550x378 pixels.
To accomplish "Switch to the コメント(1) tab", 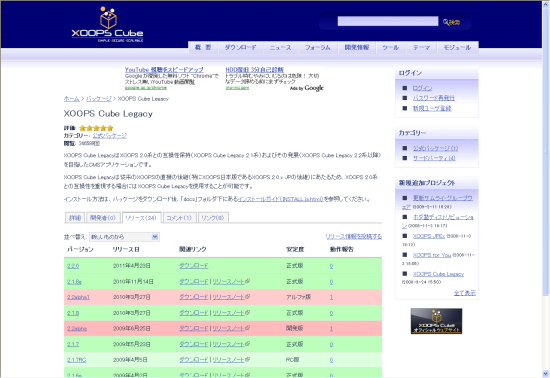I will coord(179,218).
